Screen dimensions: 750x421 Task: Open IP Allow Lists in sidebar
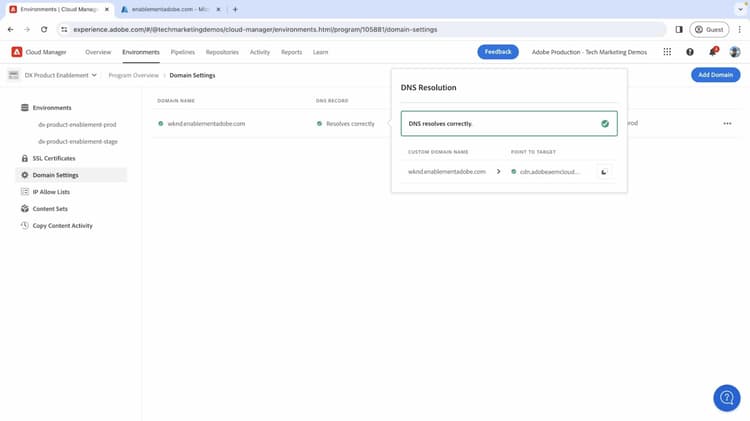51,192
